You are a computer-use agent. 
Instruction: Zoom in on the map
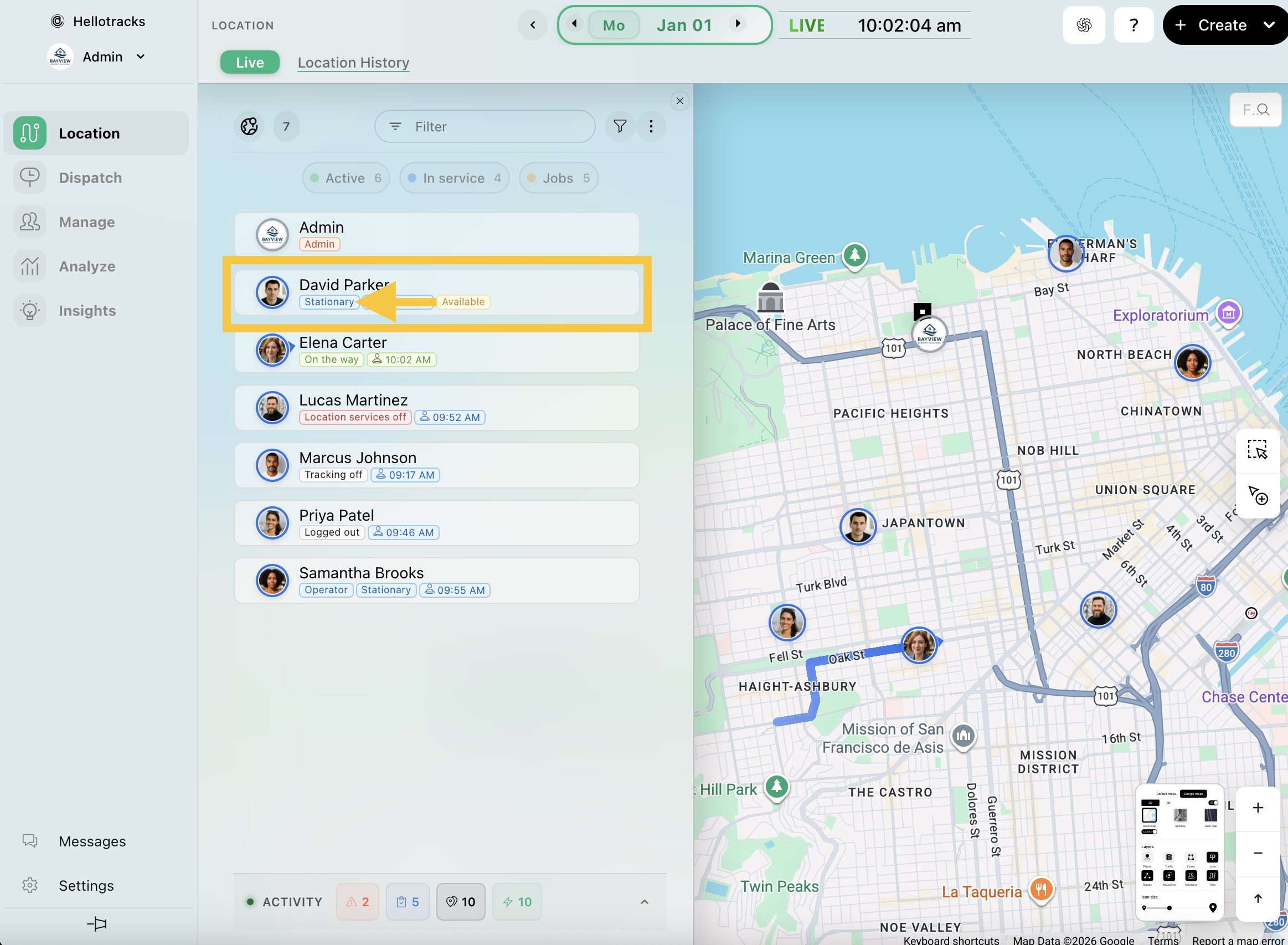click(x=1258, y=807)
